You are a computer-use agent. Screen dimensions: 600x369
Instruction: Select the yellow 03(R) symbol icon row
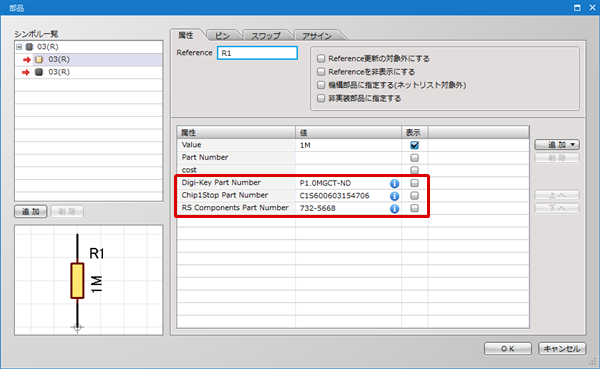pyautogui.click(x=88, y=60)
